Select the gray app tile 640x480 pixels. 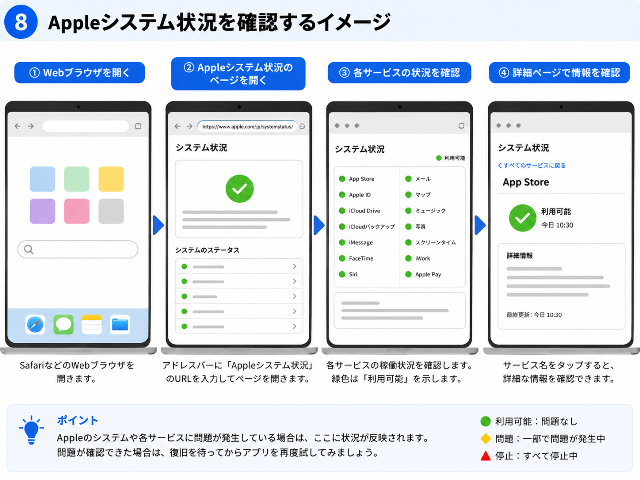(111, 211)
